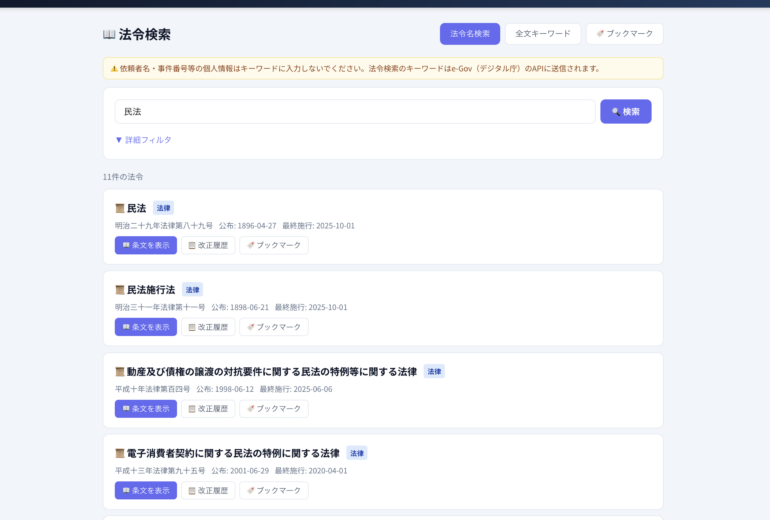Switch to the 全文キーワード tab
770x520 pixels.
click(x=542, y=34)
